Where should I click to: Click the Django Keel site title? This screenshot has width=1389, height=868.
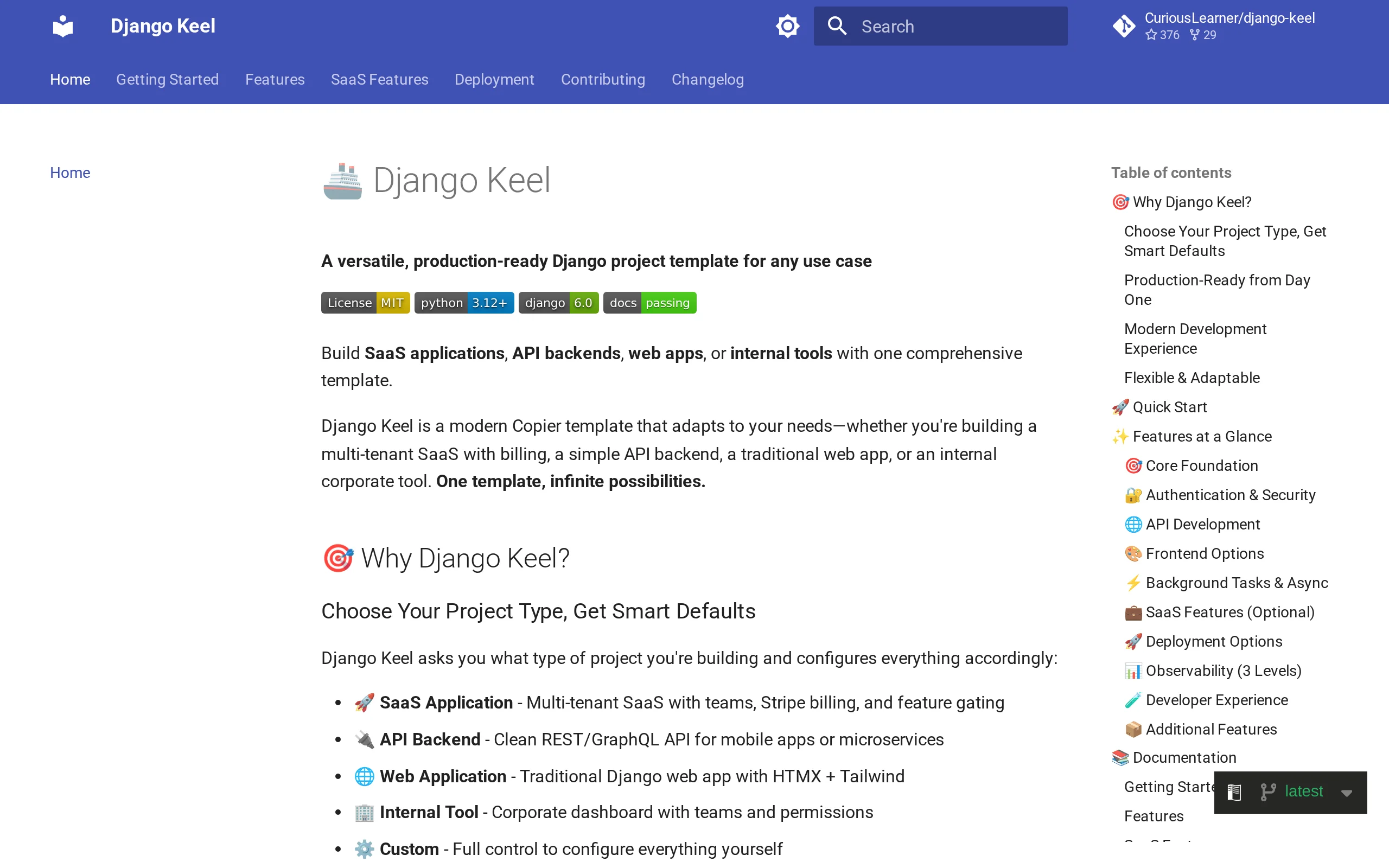pyautogui.click(x=163, y=26)
